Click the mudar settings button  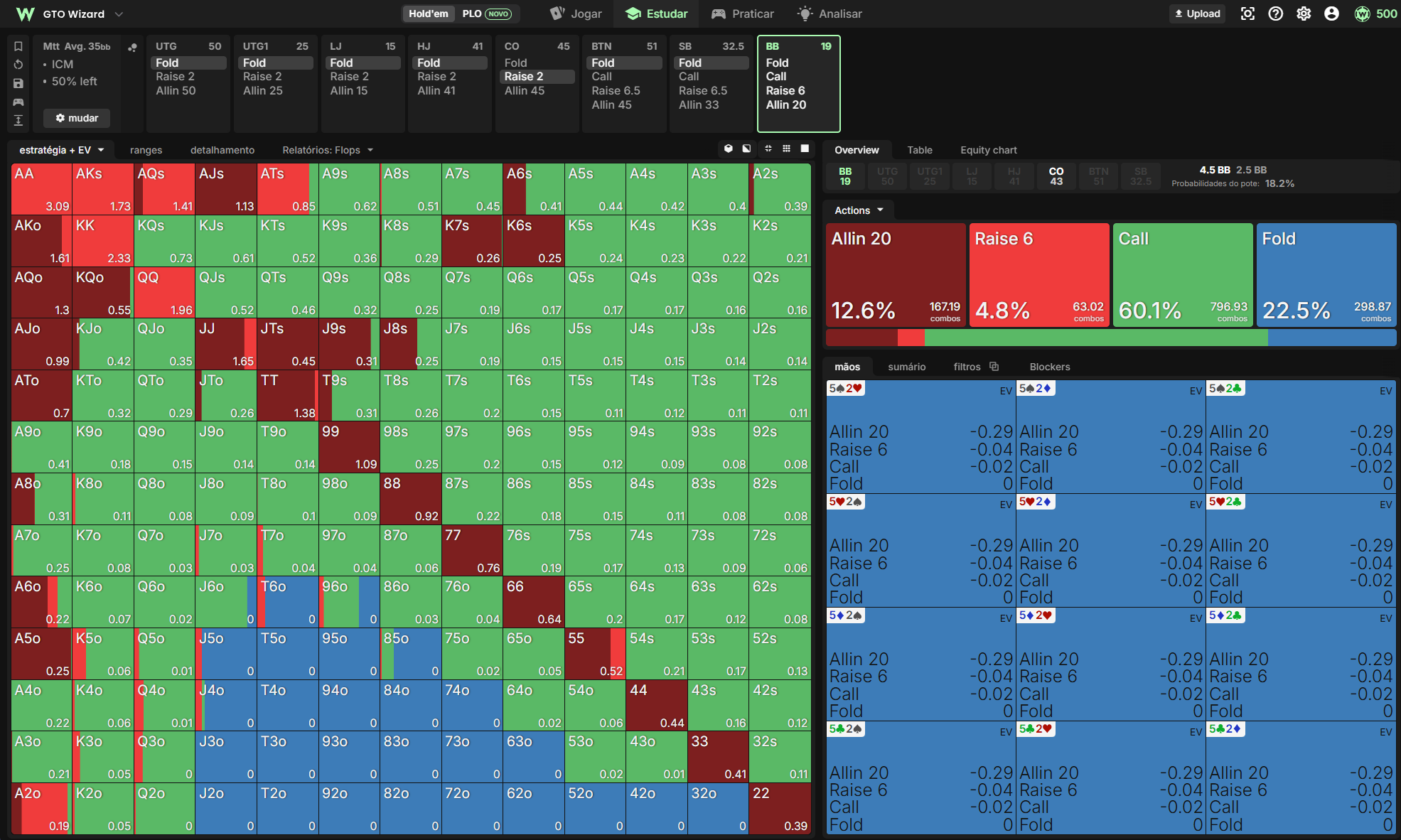(77, 118)
